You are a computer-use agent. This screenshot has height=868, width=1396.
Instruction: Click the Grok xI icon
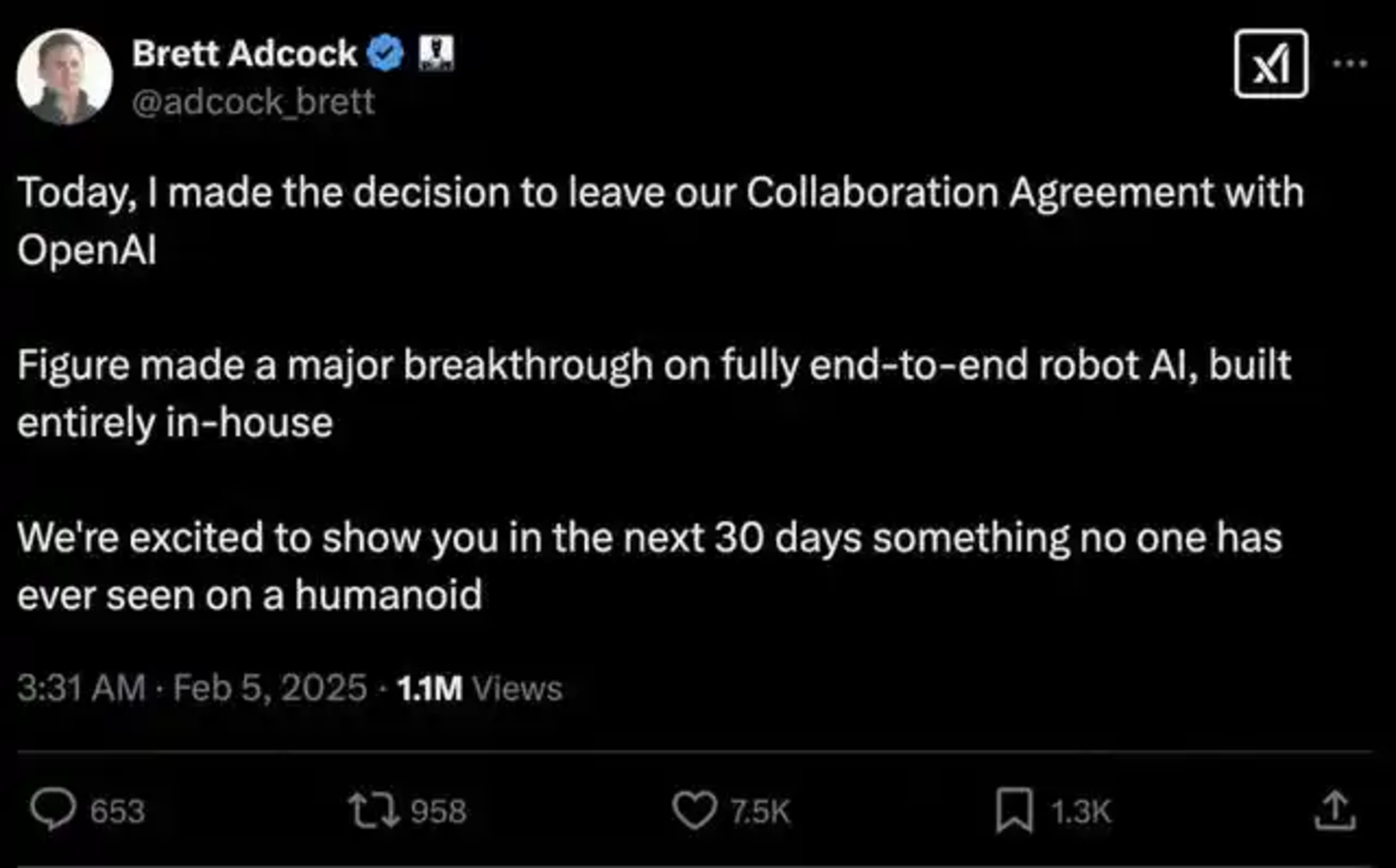click(x=1271, y=64)
